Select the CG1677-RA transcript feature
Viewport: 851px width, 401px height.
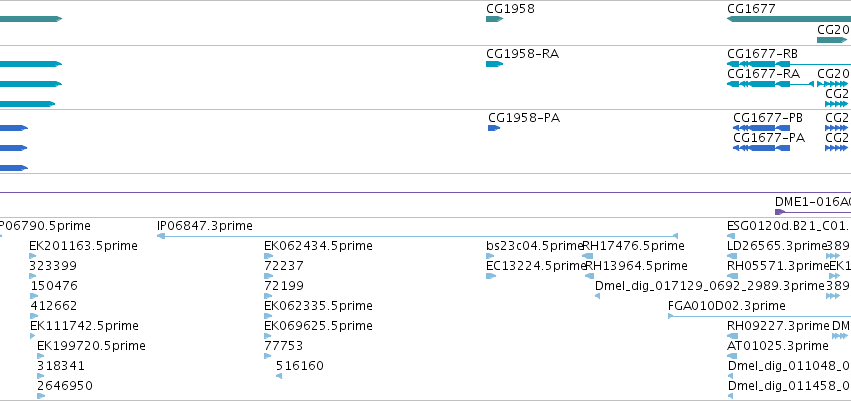click(x=771, y=84)
